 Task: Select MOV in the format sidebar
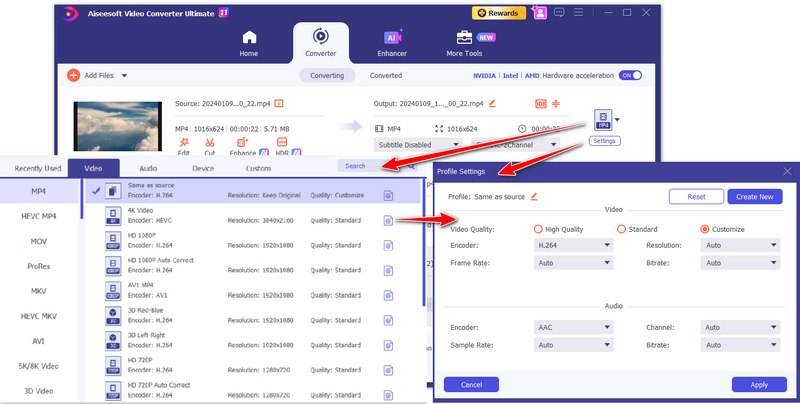39,241
